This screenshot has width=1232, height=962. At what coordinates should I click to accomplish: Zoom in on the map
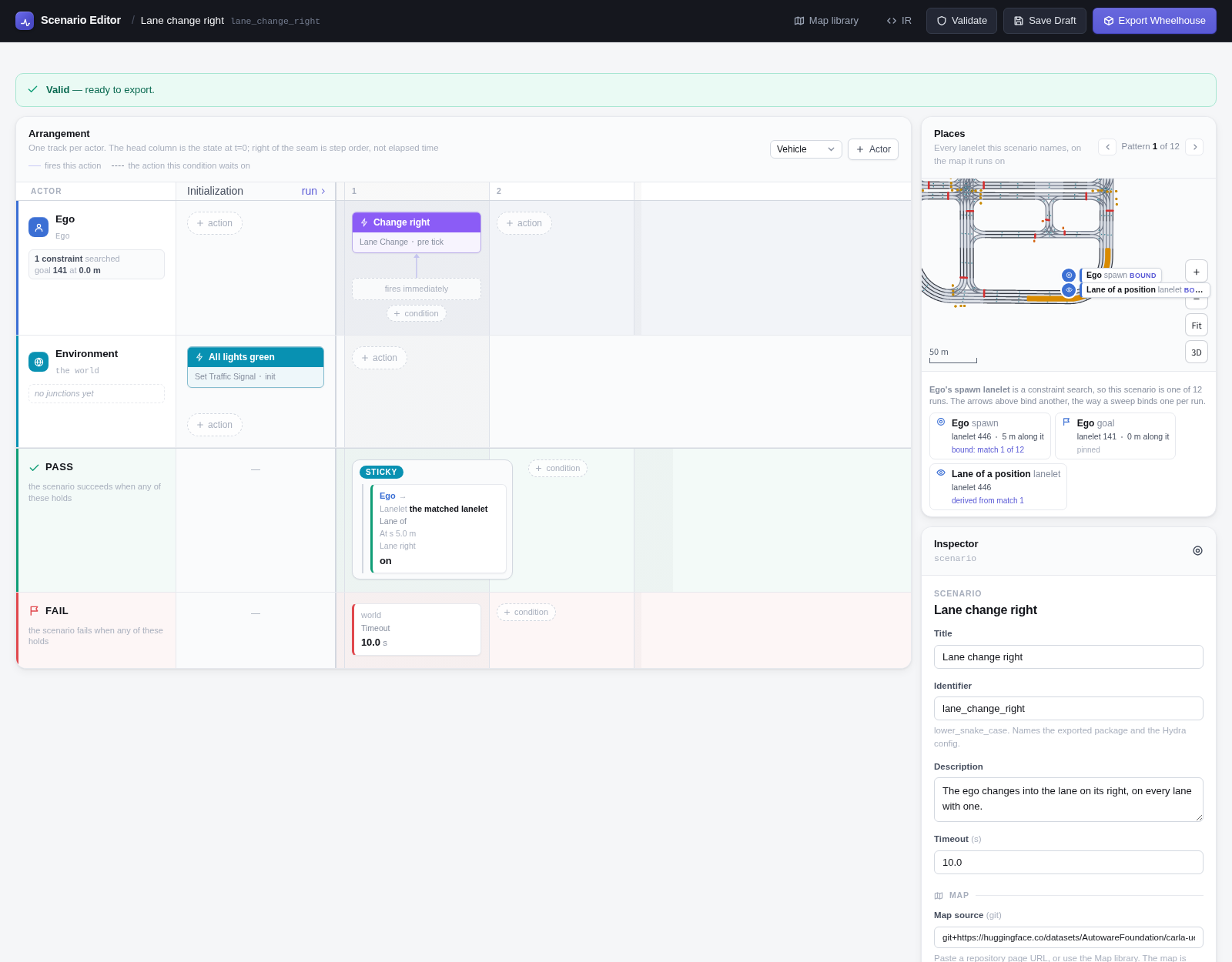click(x=1197, y=271)
